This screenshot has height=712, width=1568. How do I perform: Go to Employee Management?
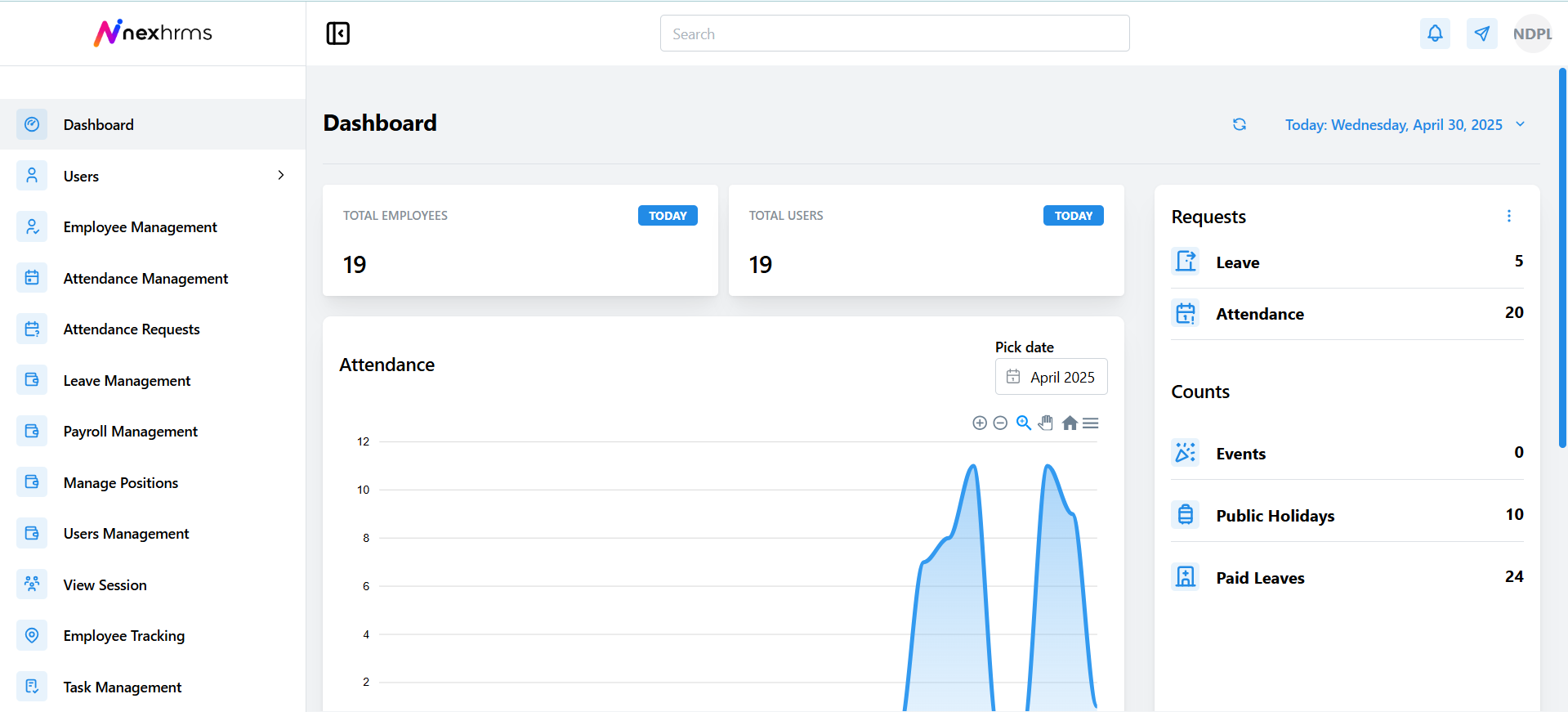(153, 226)
